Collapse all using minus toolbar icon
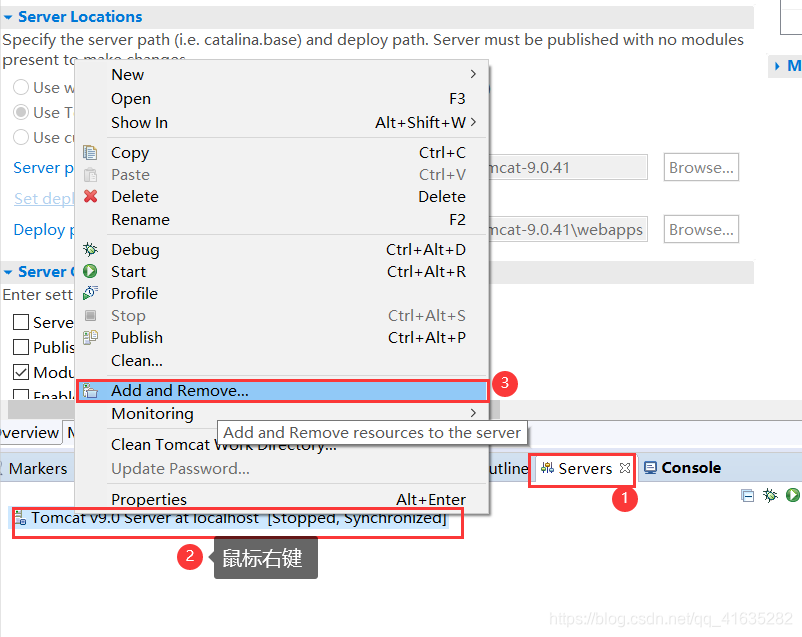The width and height of the screenshot is (802, 637). (747, 495)
